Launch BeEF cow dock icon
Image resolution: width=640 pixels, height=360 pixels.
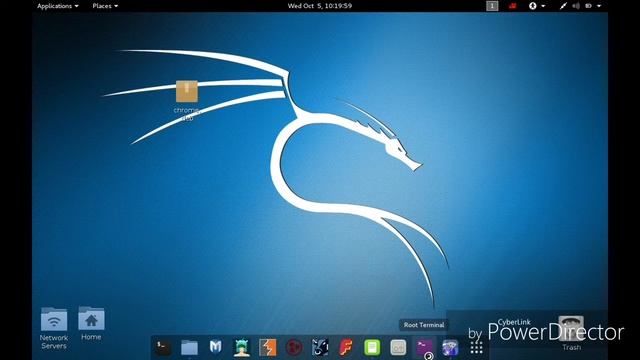(320, 347)
